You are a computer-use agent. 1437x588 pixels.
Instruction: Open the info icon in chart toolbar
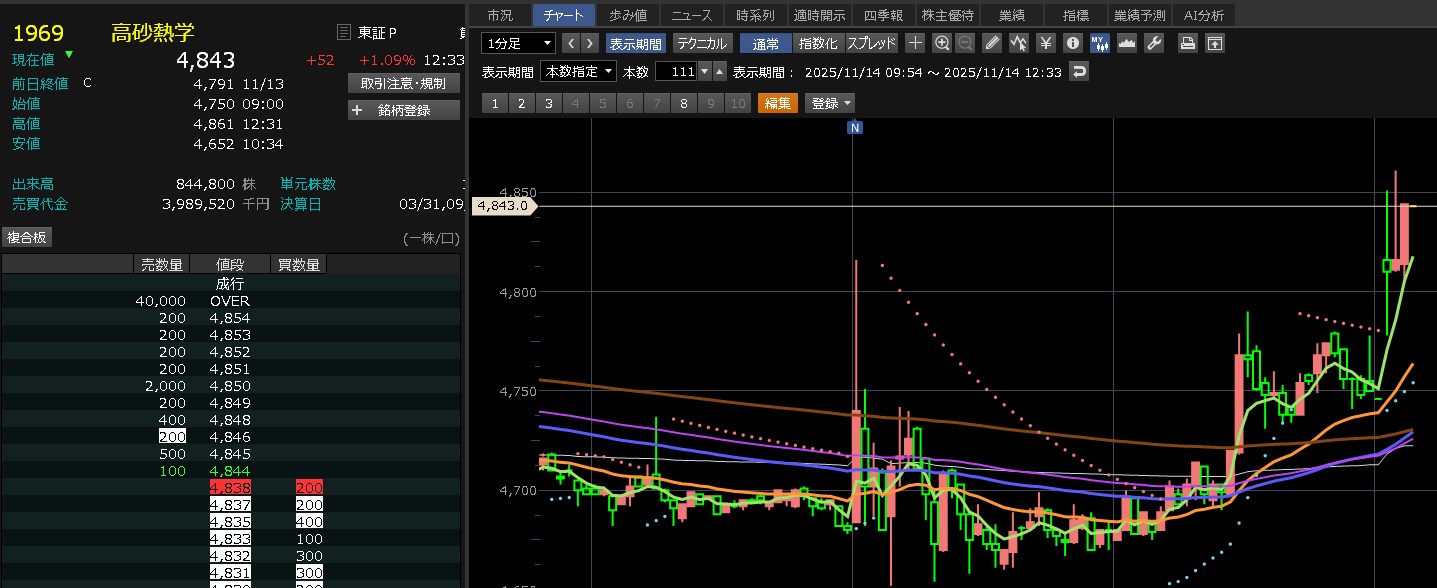pyautogui.click(x=1072, y=43)
